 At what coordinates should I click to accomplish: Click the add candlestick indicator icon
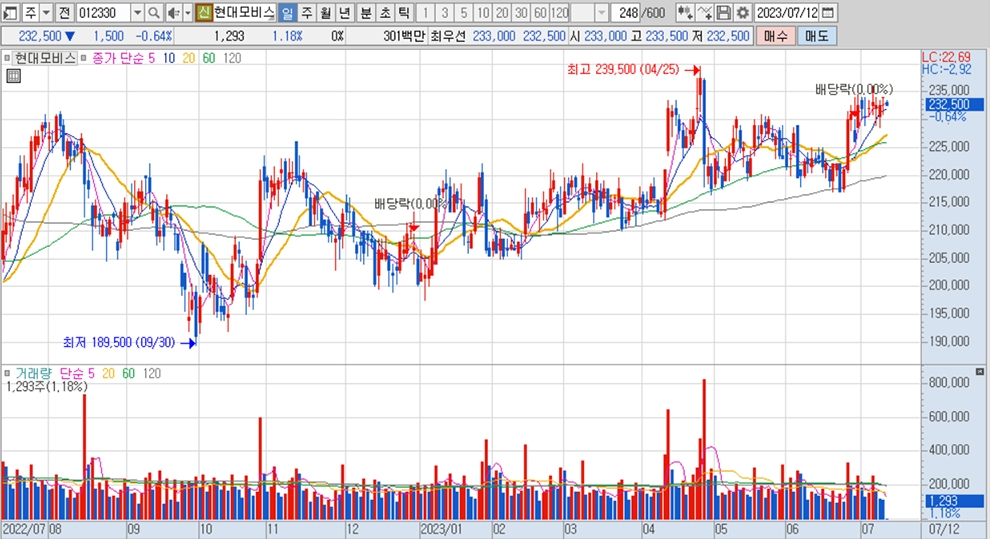coord(684,12)
